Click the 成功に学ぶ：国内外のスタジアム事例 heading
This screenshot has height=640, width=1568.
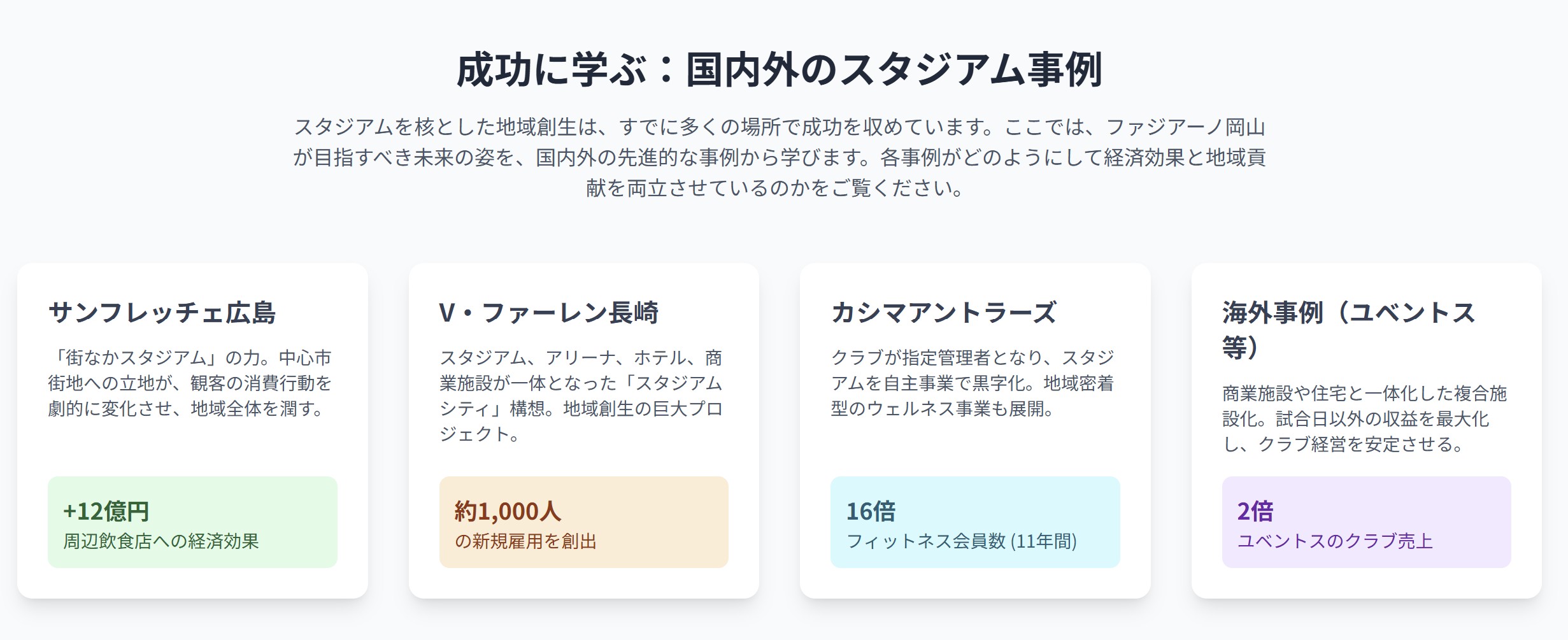coord(779,69)
